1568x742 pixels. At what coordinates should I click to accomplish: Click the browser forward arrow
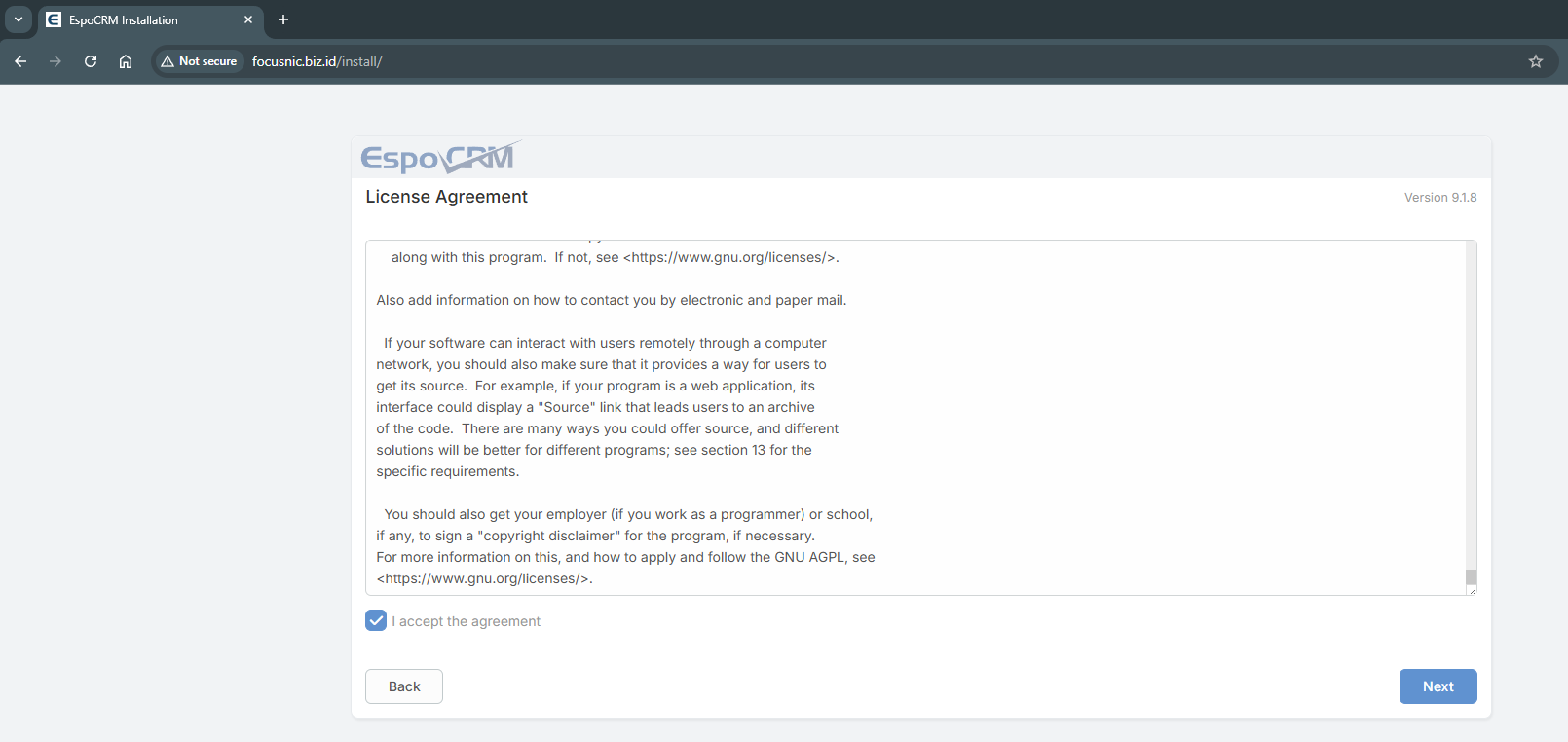56,61
